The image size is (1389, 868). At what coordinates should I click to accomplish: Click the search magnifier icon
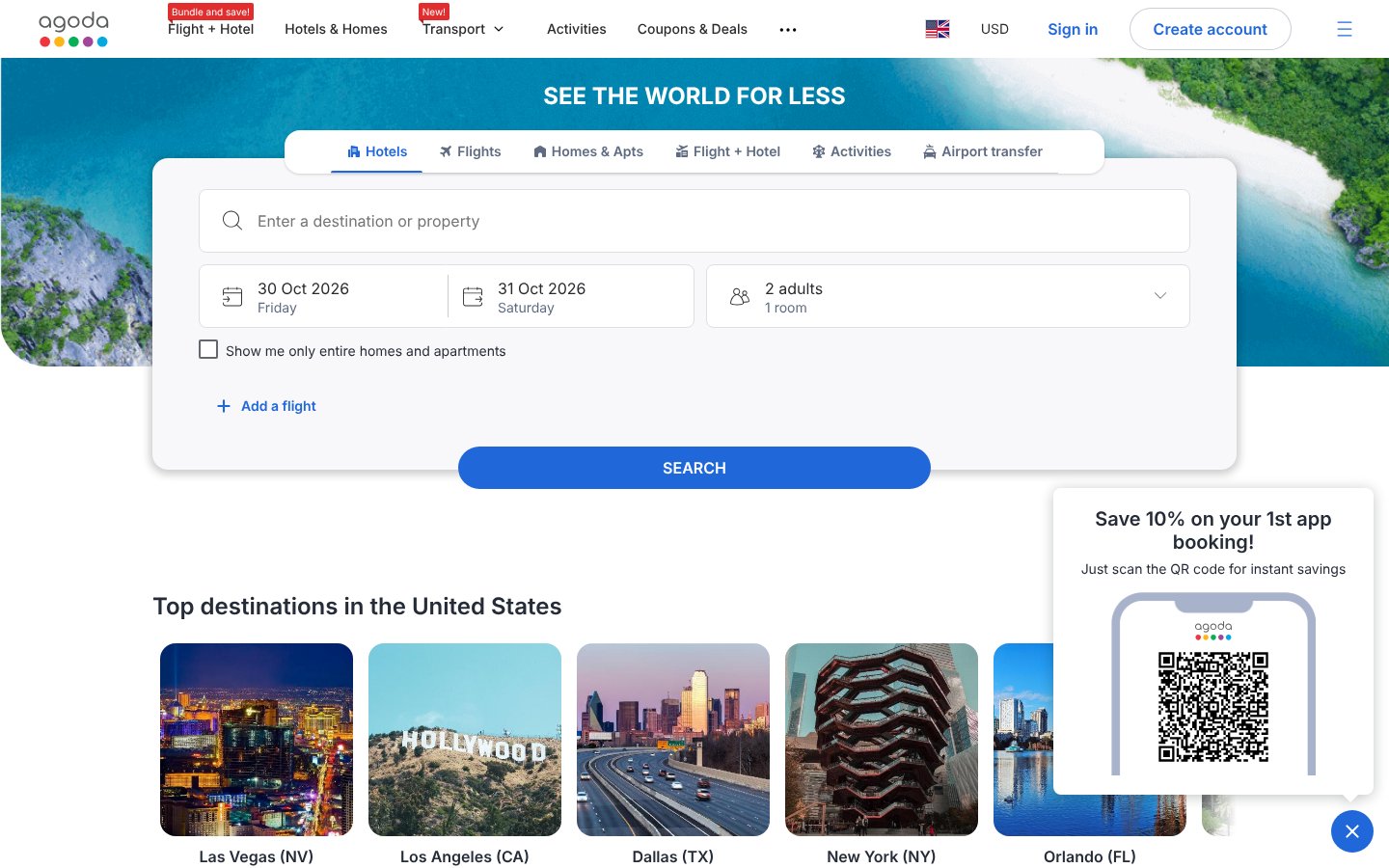pos(232,221)
